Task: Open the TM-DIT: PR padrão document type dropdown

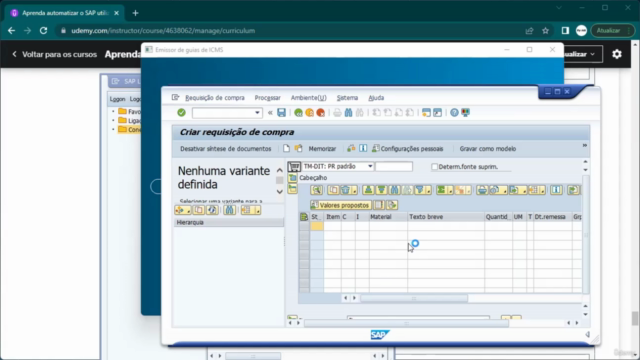Action: point(370,167)
